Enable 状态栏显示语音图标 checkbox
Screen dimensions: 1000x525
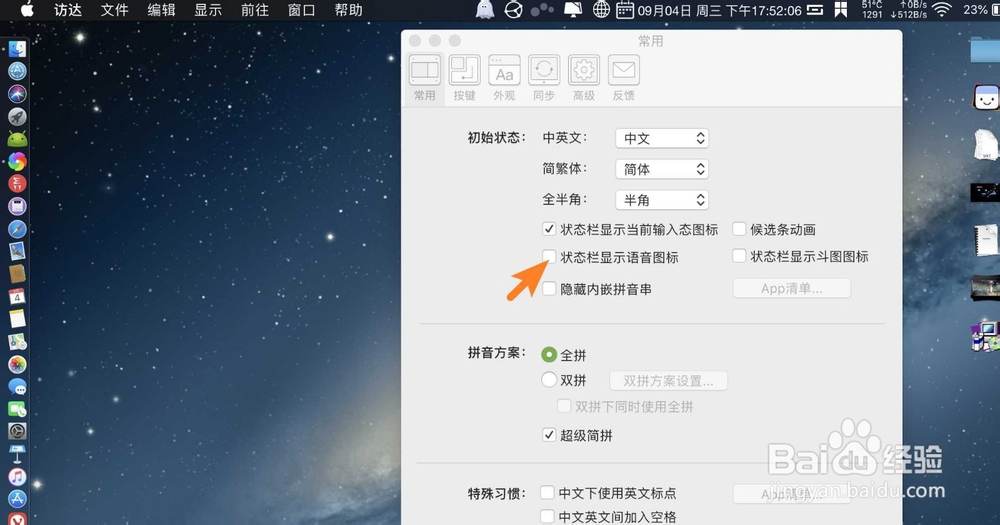[548, 256]
